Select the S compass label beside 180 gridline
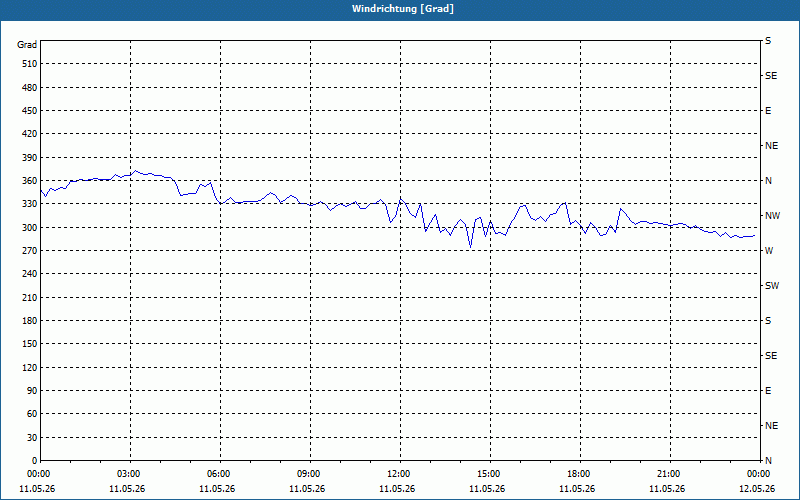The image size is (800, 500). point(768,321)
